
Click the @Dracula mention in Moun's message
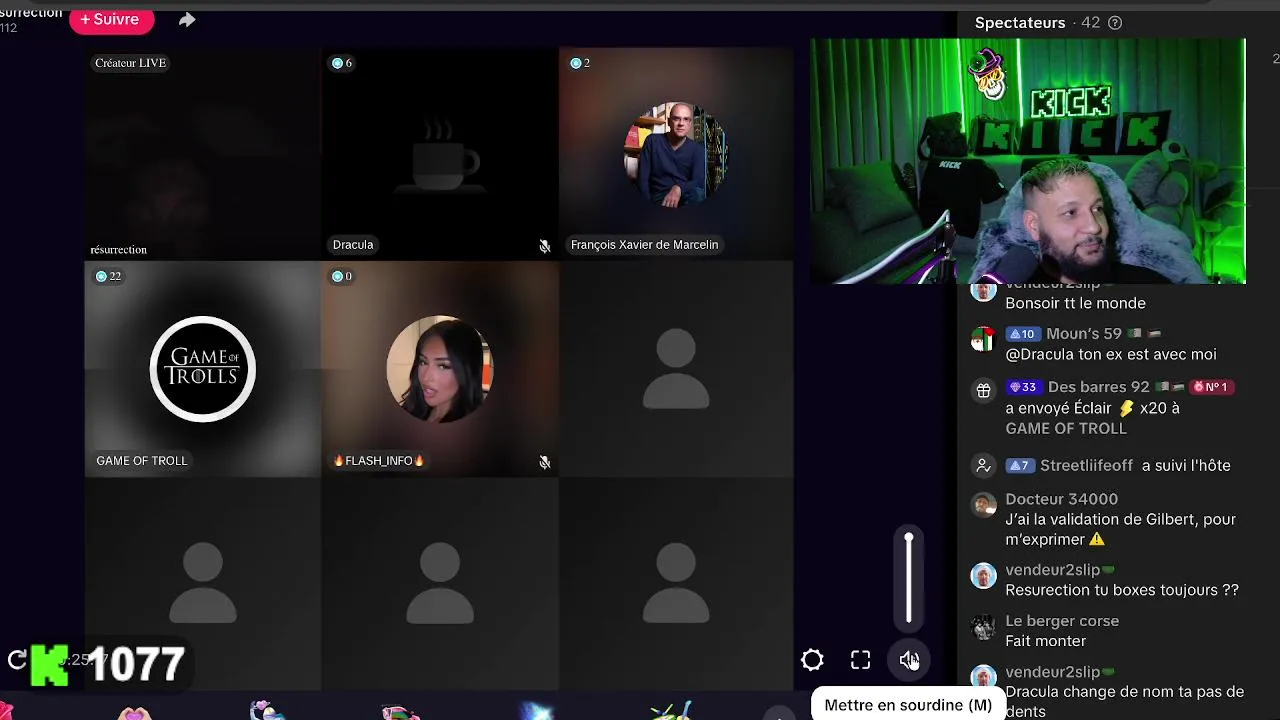pos(1039,354)
